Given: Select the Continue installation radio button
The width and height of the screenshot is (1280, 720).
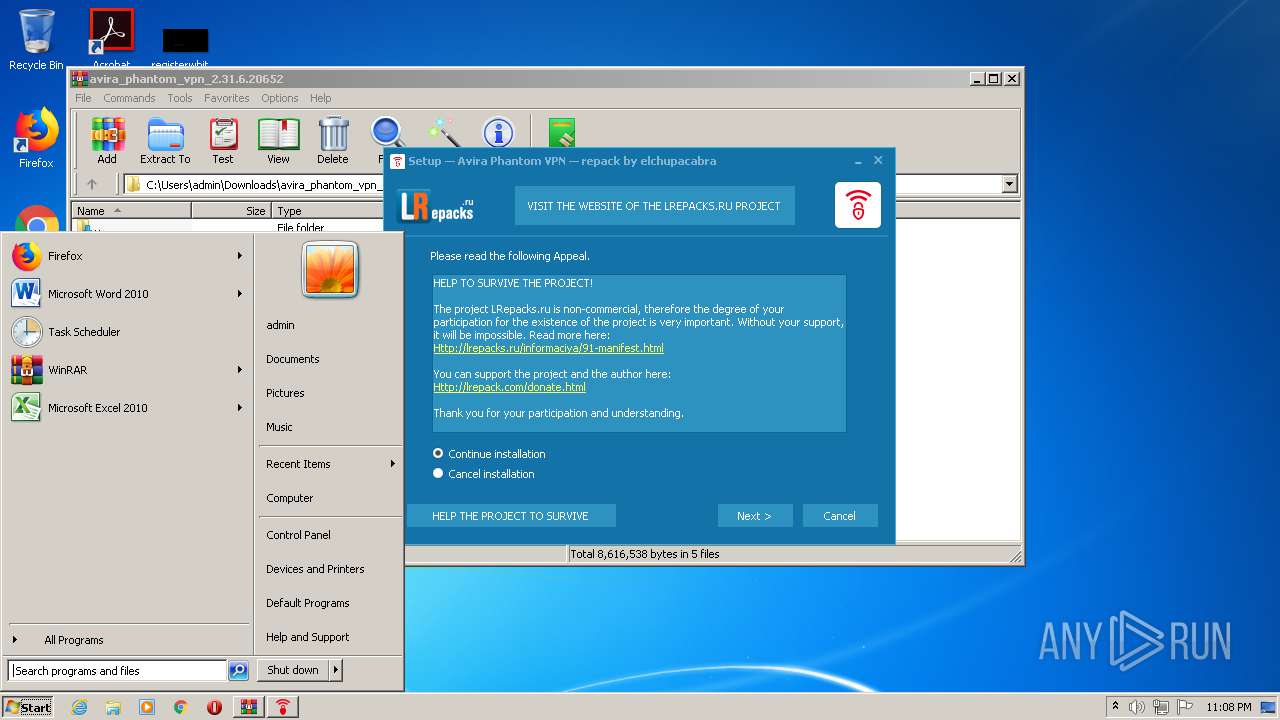Looking at the screenshot, I should [x=438, y=453].
